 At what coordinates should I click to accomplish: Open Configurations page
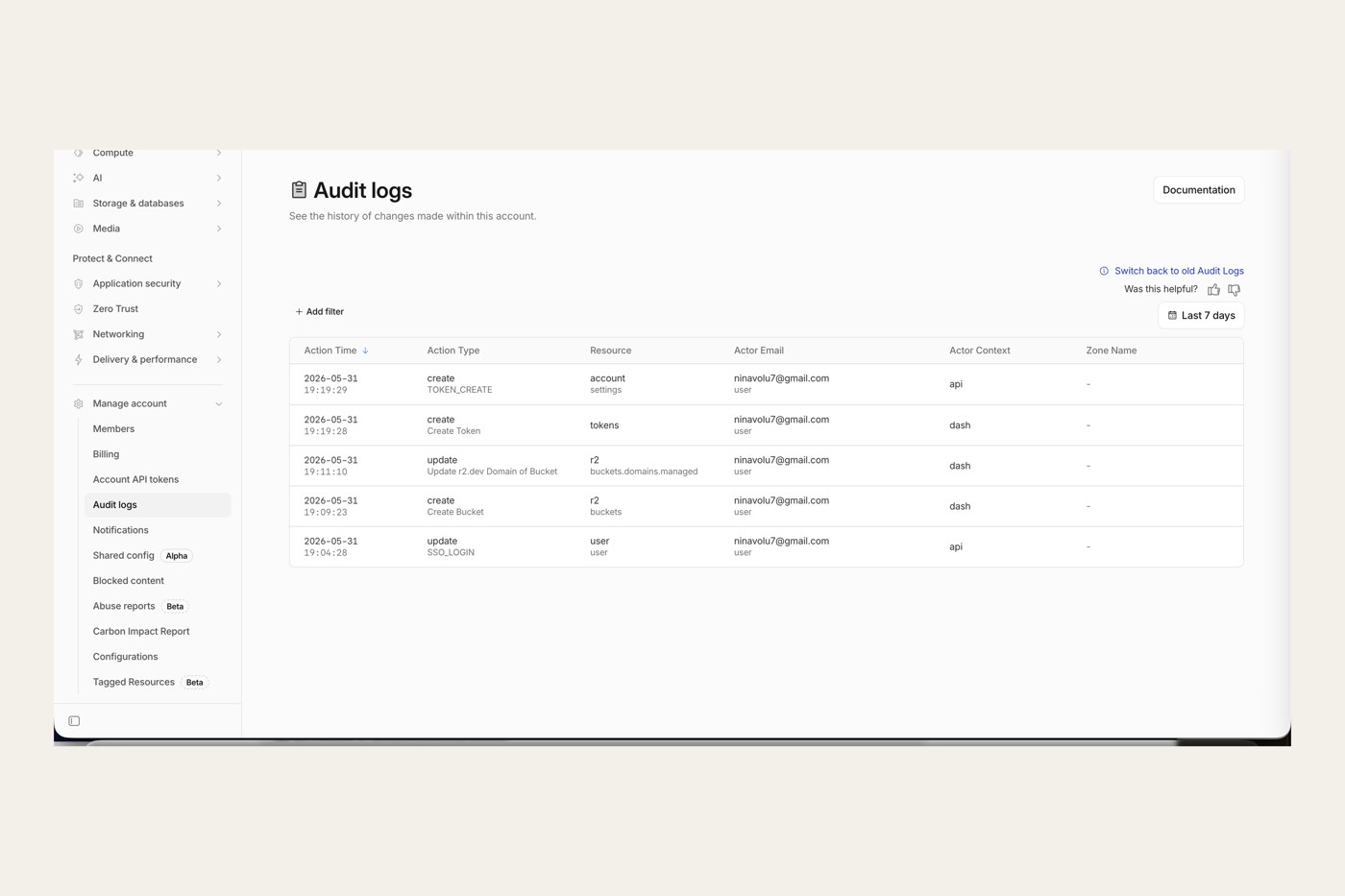point(125,657)
